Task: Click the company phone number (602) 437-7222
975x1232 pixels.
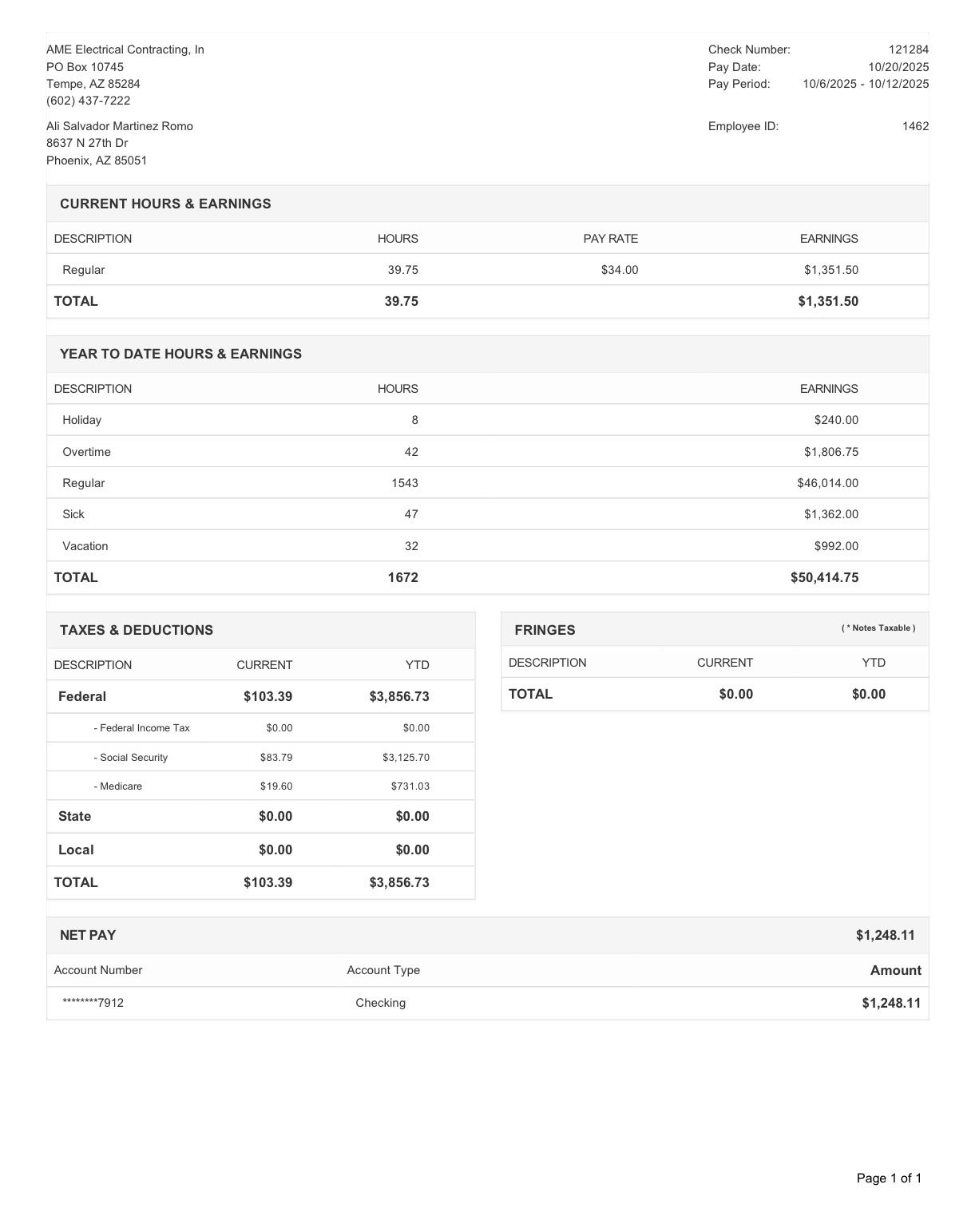Action: pyautogui.click(x=88, y=101)
